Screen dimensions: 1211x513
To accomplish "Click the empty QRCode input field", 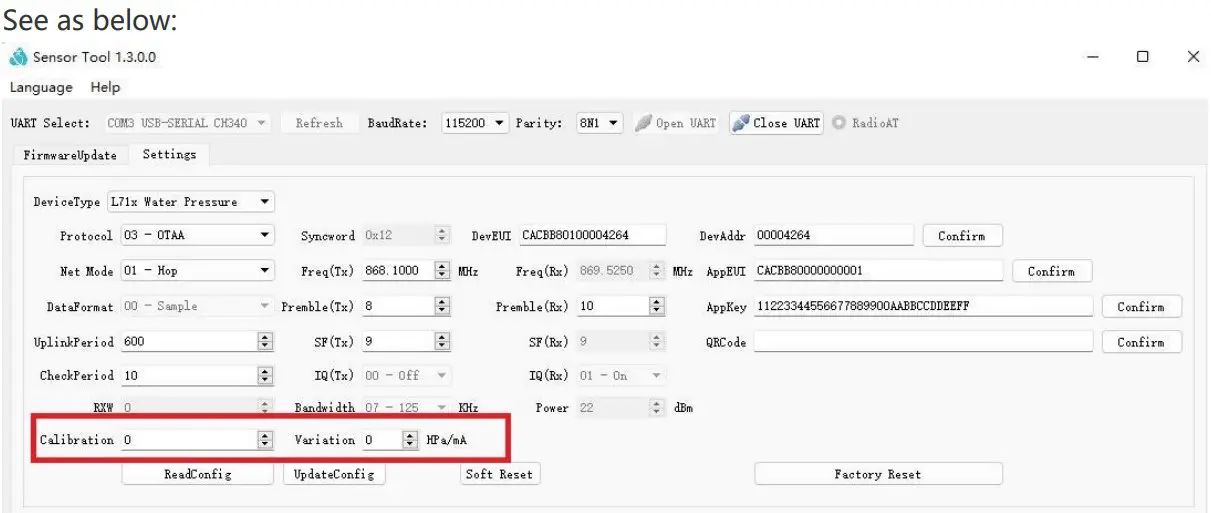I will (x=923, y=342).
